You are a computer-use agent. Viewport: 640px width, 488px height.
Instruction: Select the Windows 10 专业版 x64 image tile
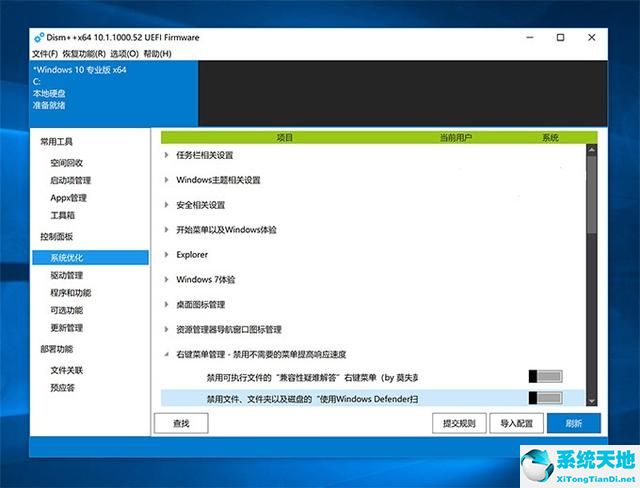(114, 93)
